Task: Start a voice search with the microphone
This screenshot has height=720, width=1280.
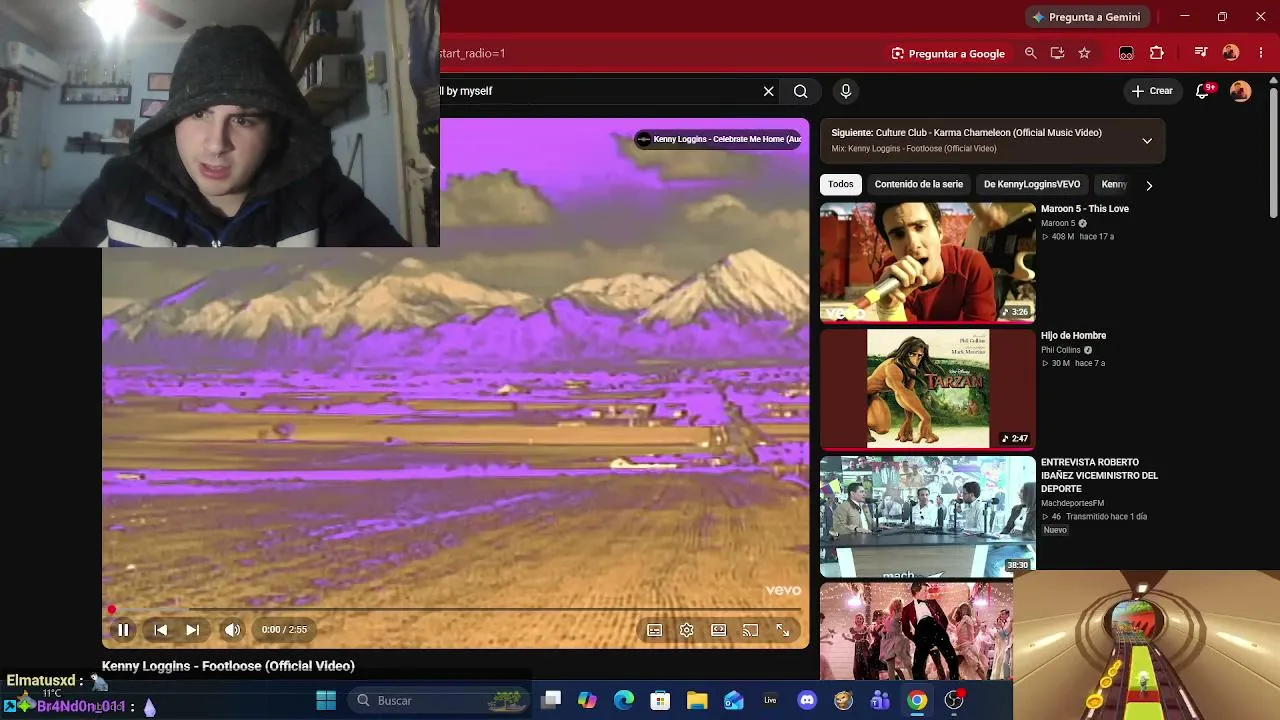Action: (846, 91)
